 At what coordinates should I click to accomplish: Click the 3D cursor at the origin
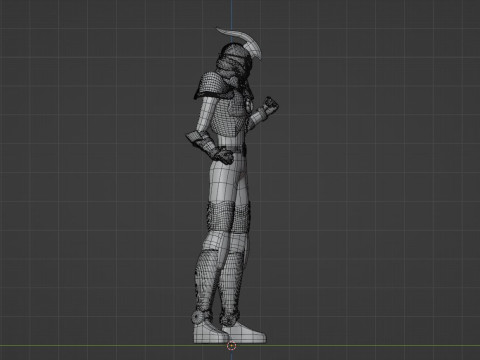(x=232, y=346)
